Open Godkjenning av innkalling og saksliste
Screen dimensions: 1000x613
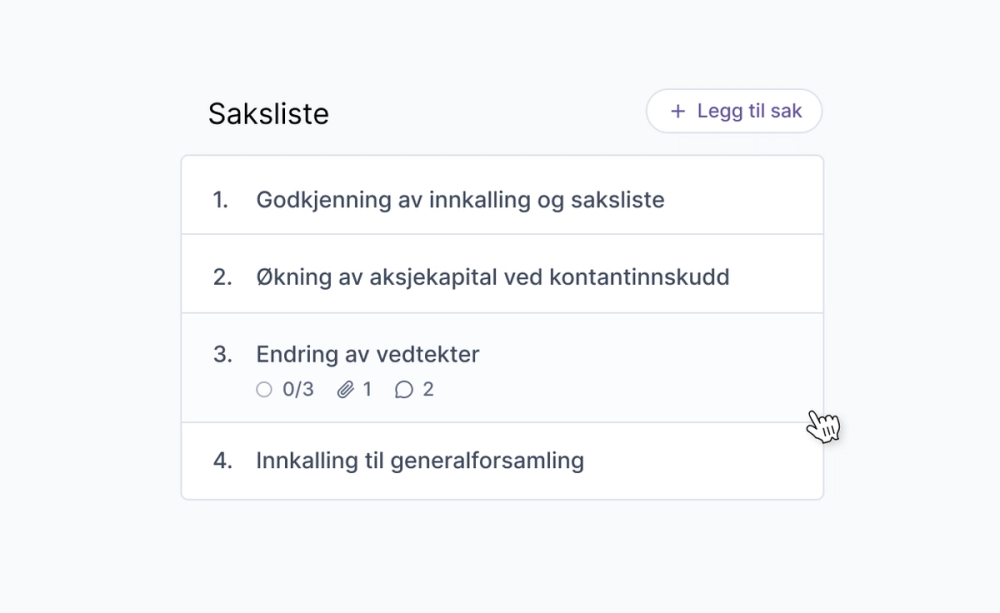pos(503,195)
